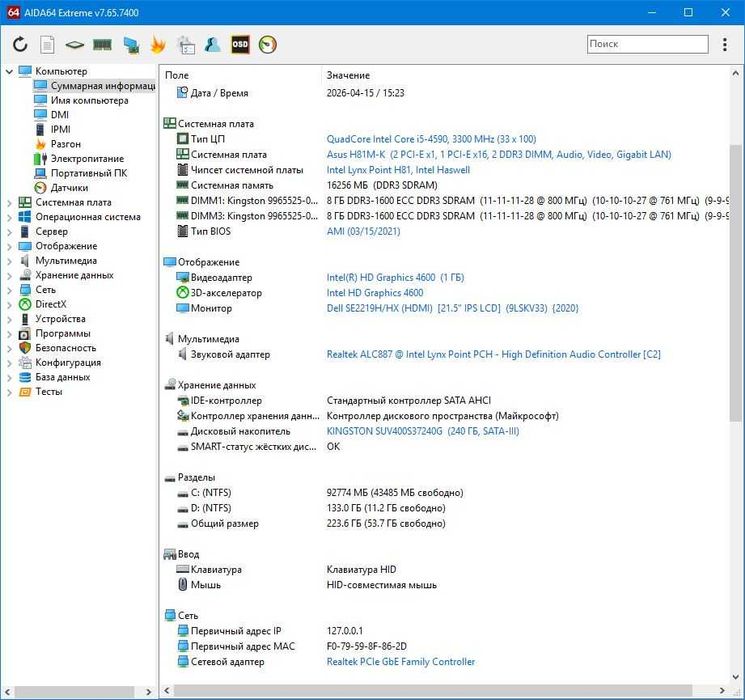Select the C: (NTFS) partition row
The width and height of the screenshot is (745, 700).
[x=447, y=493]
